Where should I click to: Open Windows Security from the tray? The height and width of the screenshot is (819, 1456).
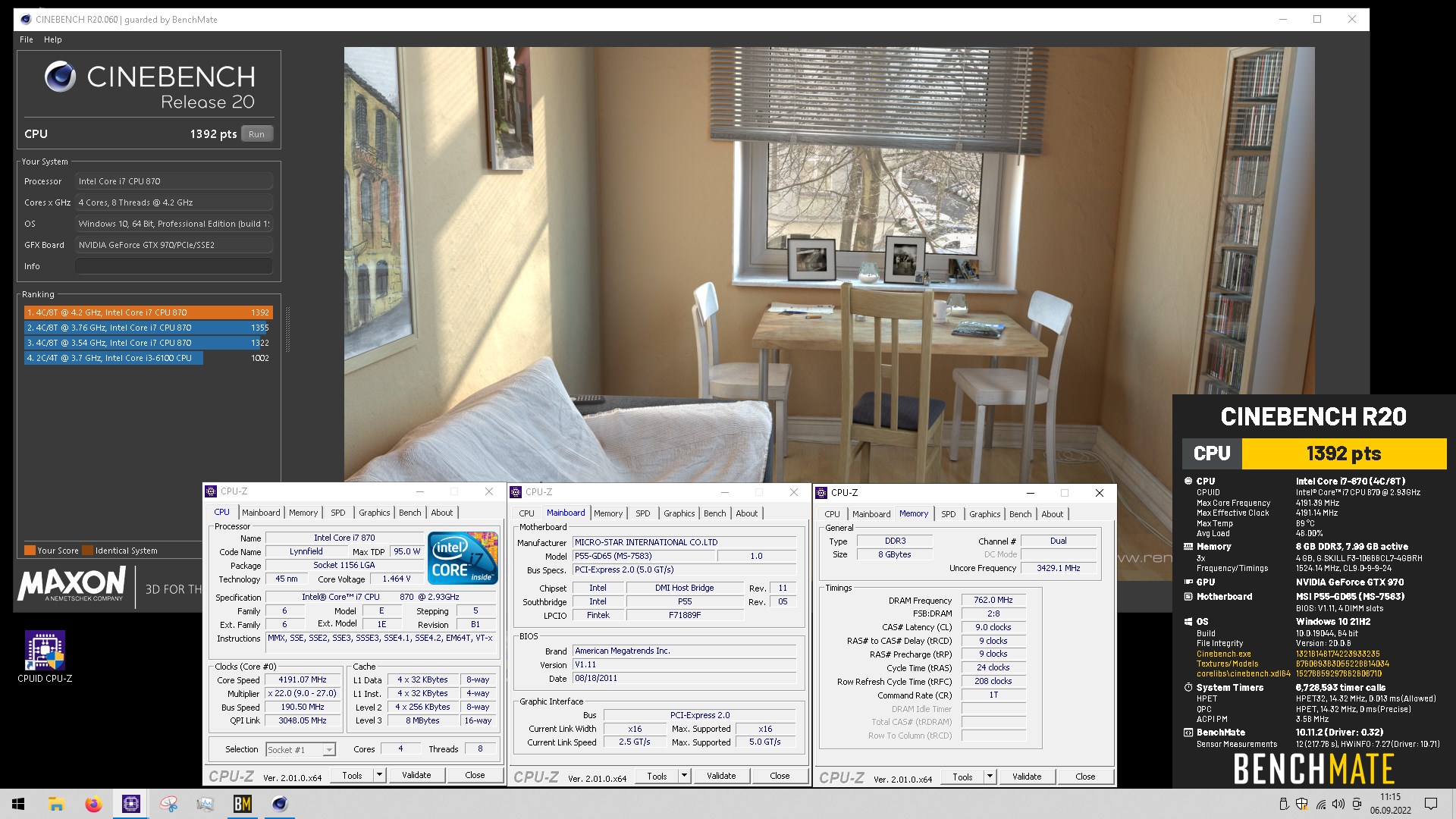1302,804
